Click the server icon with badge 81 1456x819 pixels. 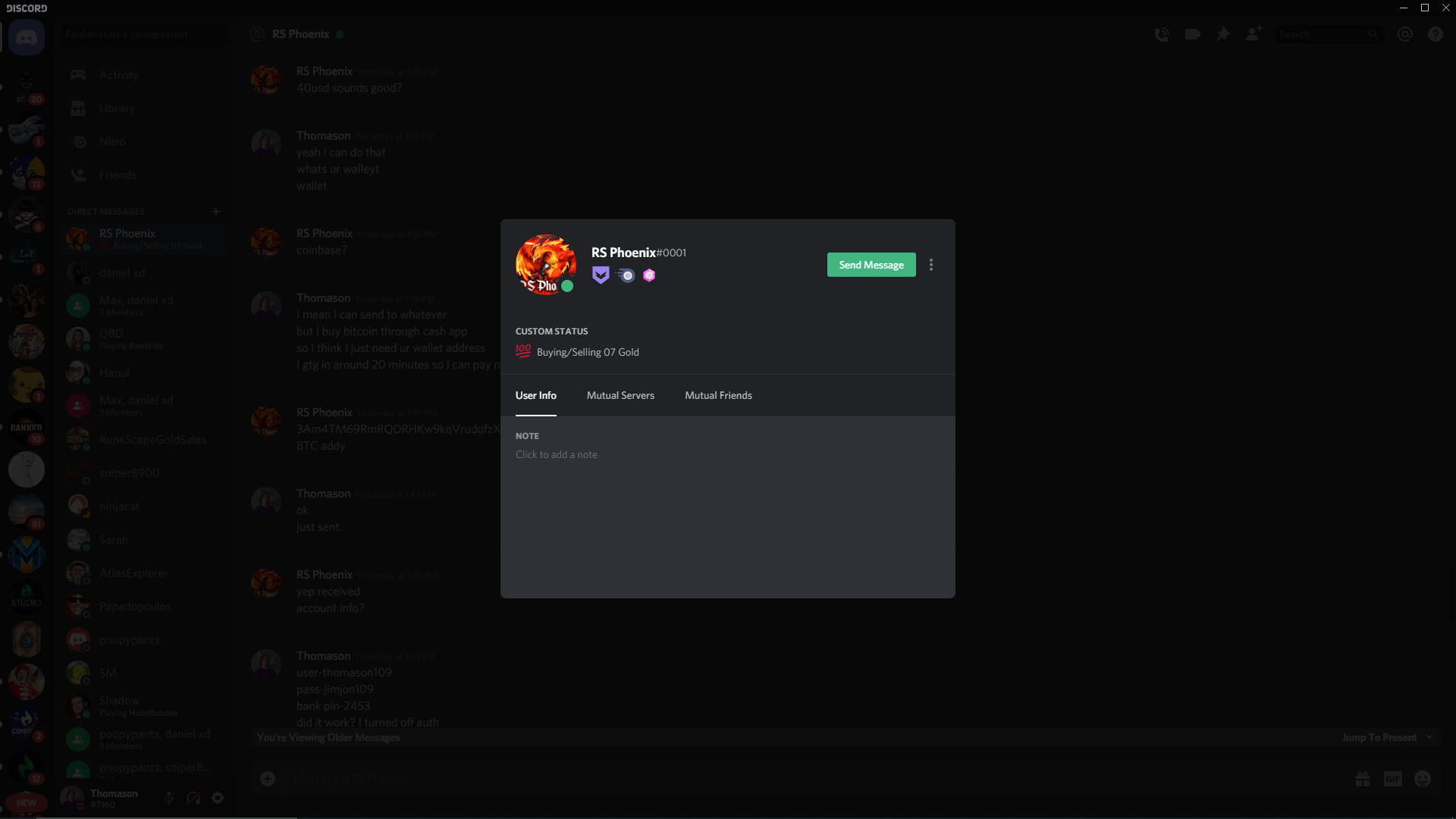[27, 512]
